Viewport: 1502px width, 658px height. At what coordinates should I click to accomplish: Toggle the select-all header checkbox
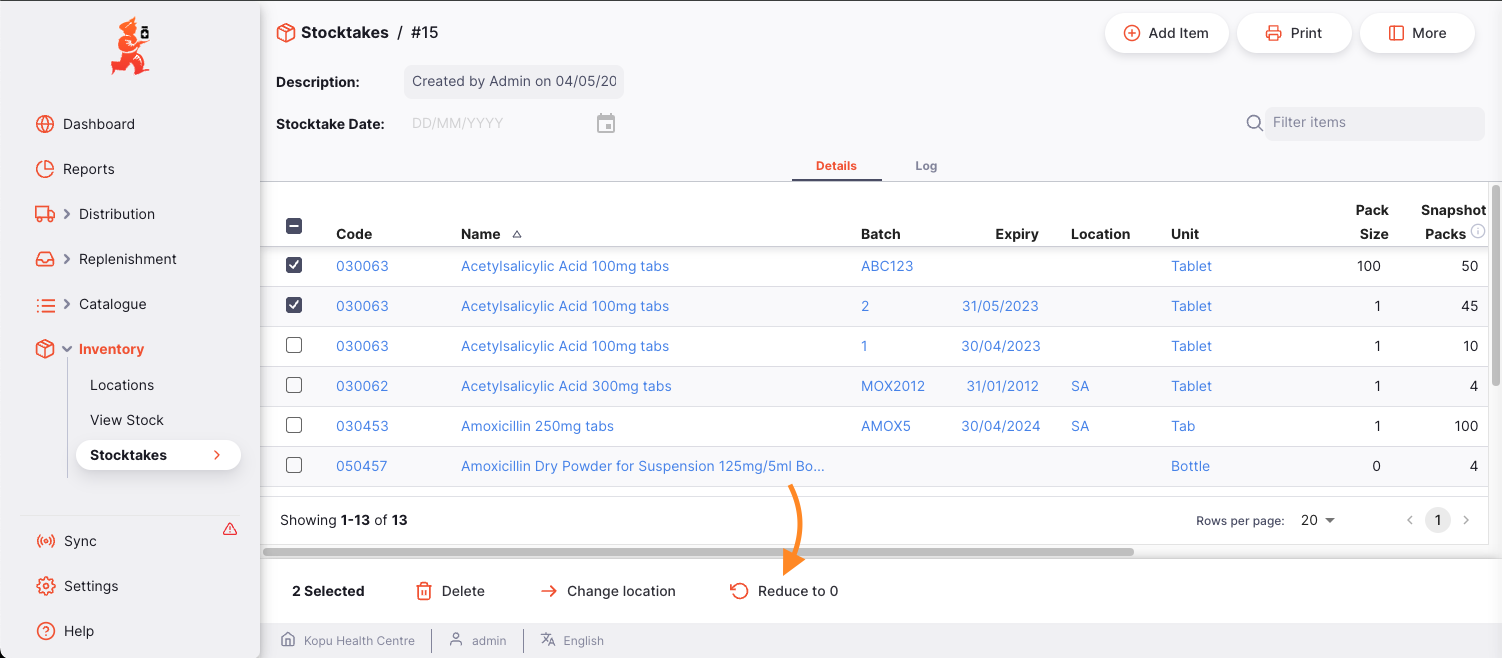(294, 227)
